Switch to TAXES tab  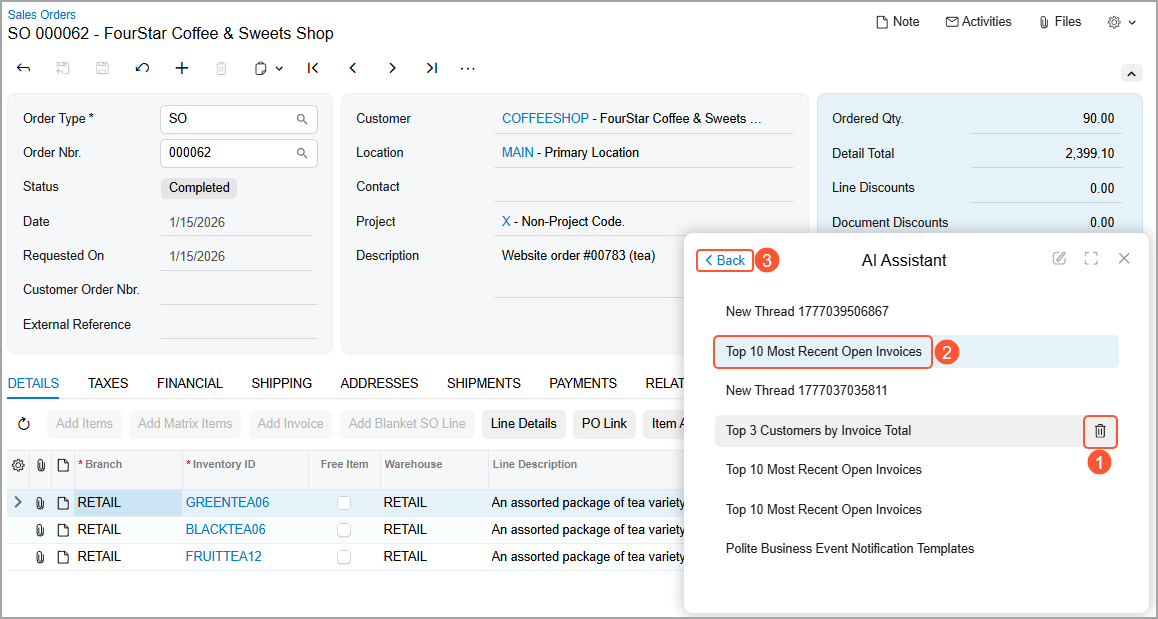108,383
